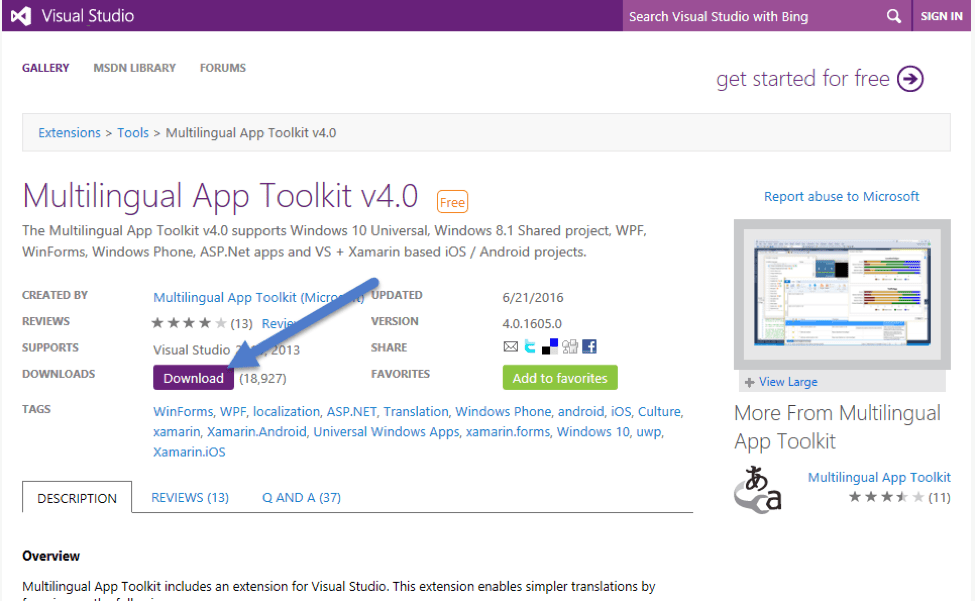The width and height of the screenshot is (975, 601).
Task: Share on Twitter using bird icon
Action: tap(530, 347)
